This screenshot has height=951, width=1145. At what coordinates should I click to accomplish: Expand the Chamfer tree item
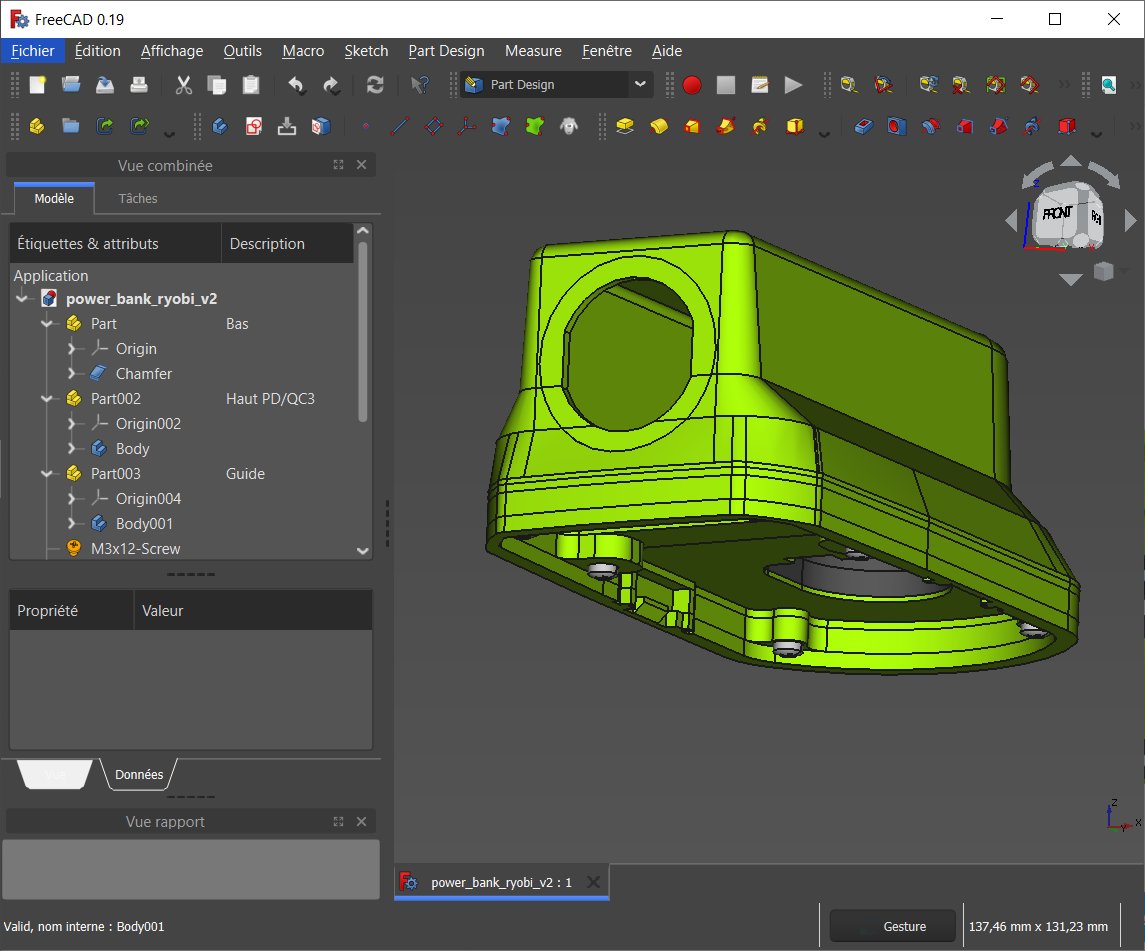pos(72,374)
